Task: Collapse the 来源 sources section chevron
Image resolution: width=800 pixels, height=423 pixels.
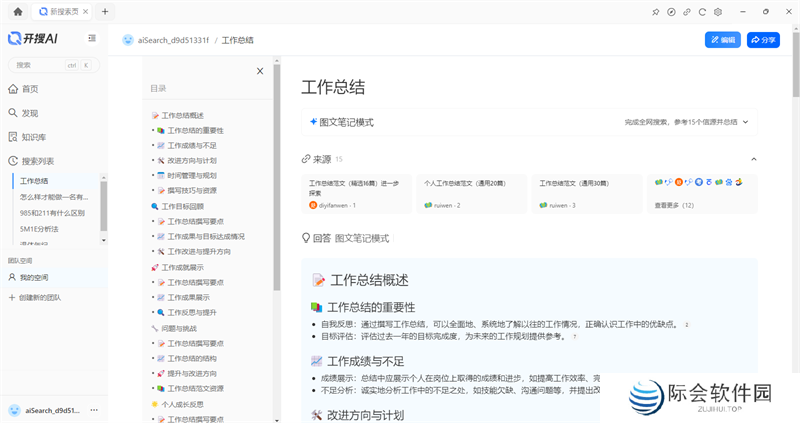Action: click(753, 159)
